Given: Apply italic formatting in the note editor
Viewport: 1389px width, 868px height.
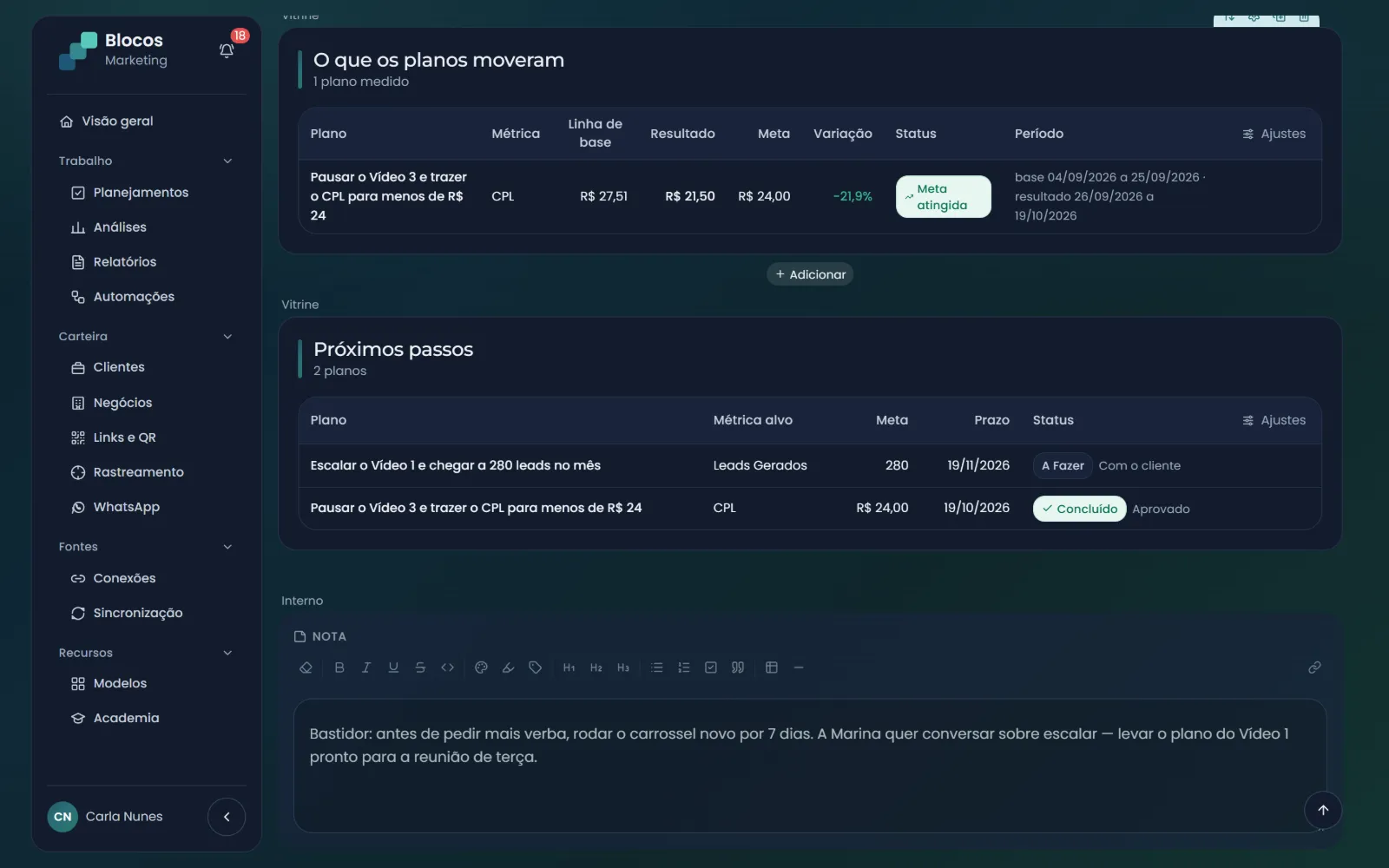Looking at the screenshot, I should click(x=366, y=667).
